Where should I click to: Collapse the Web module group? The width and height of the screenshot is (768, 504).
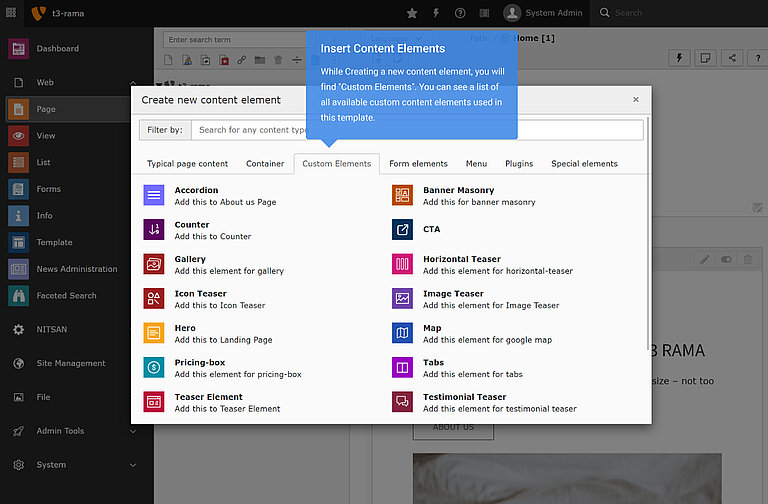tap(133, 83)
